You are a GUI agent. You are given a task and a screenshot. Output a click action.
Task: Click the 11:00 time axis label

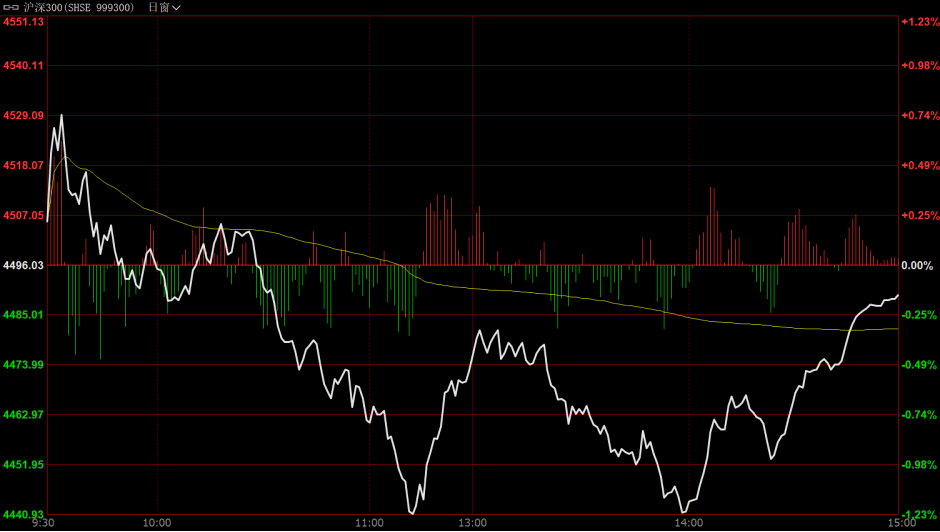click(x=370, y=523)
